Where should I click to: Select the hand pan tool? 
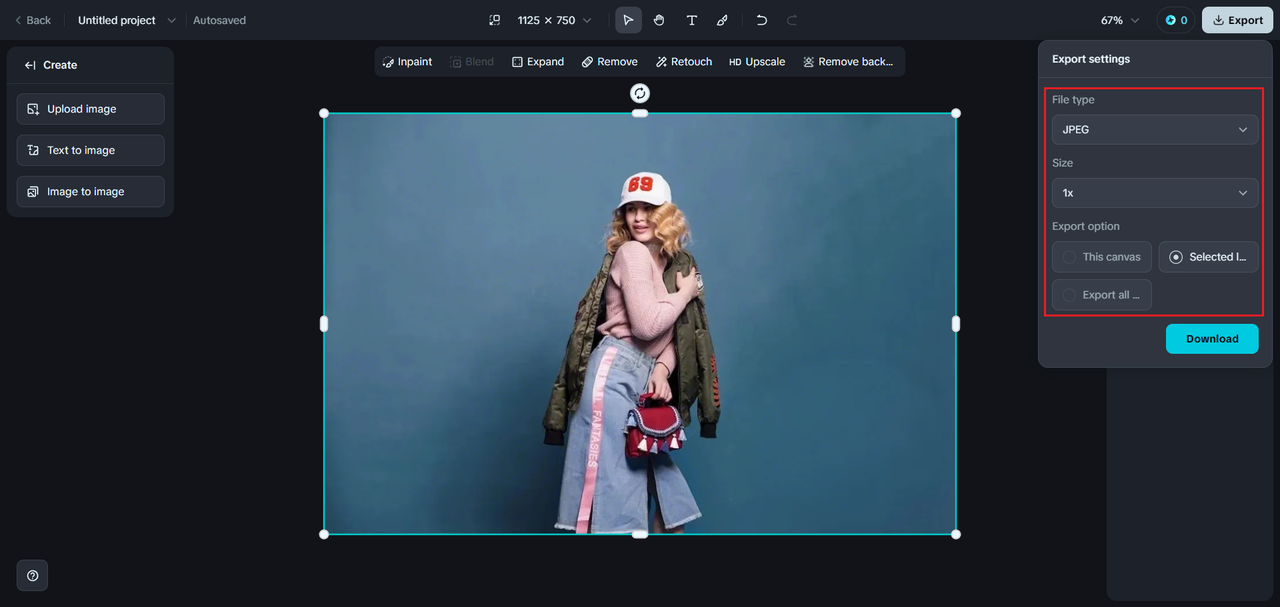pos(659,20)
